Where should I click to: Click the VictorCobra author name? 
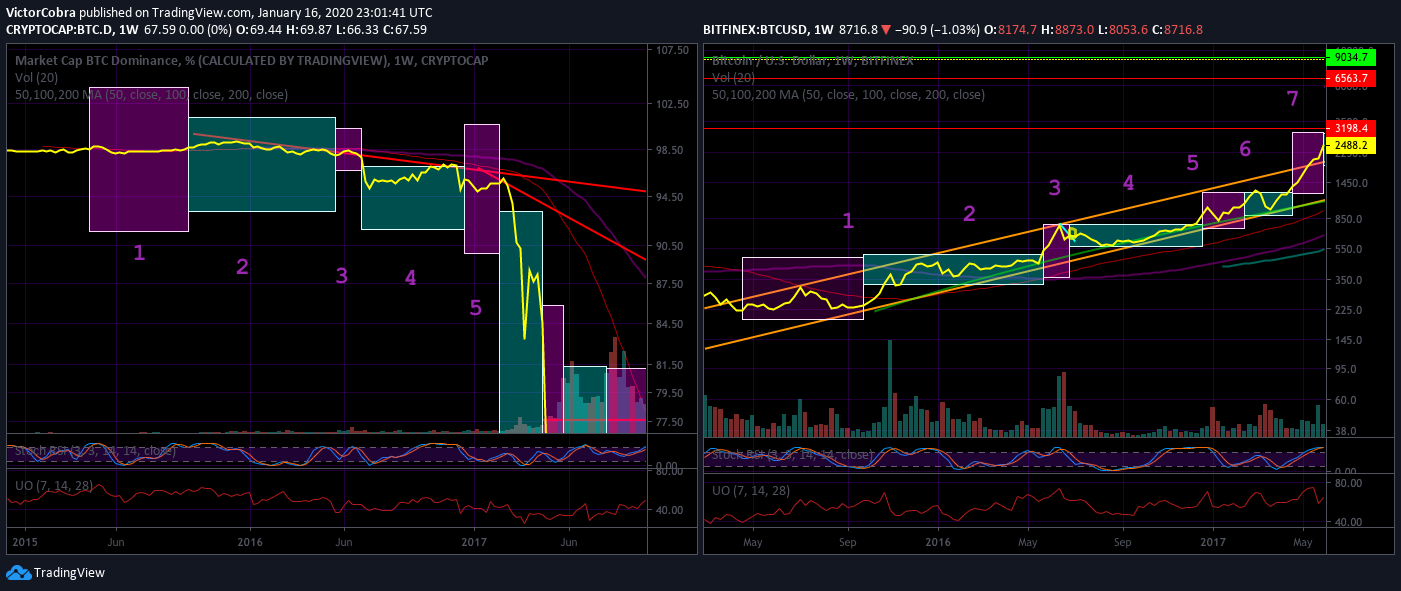[x=41, y=13]
